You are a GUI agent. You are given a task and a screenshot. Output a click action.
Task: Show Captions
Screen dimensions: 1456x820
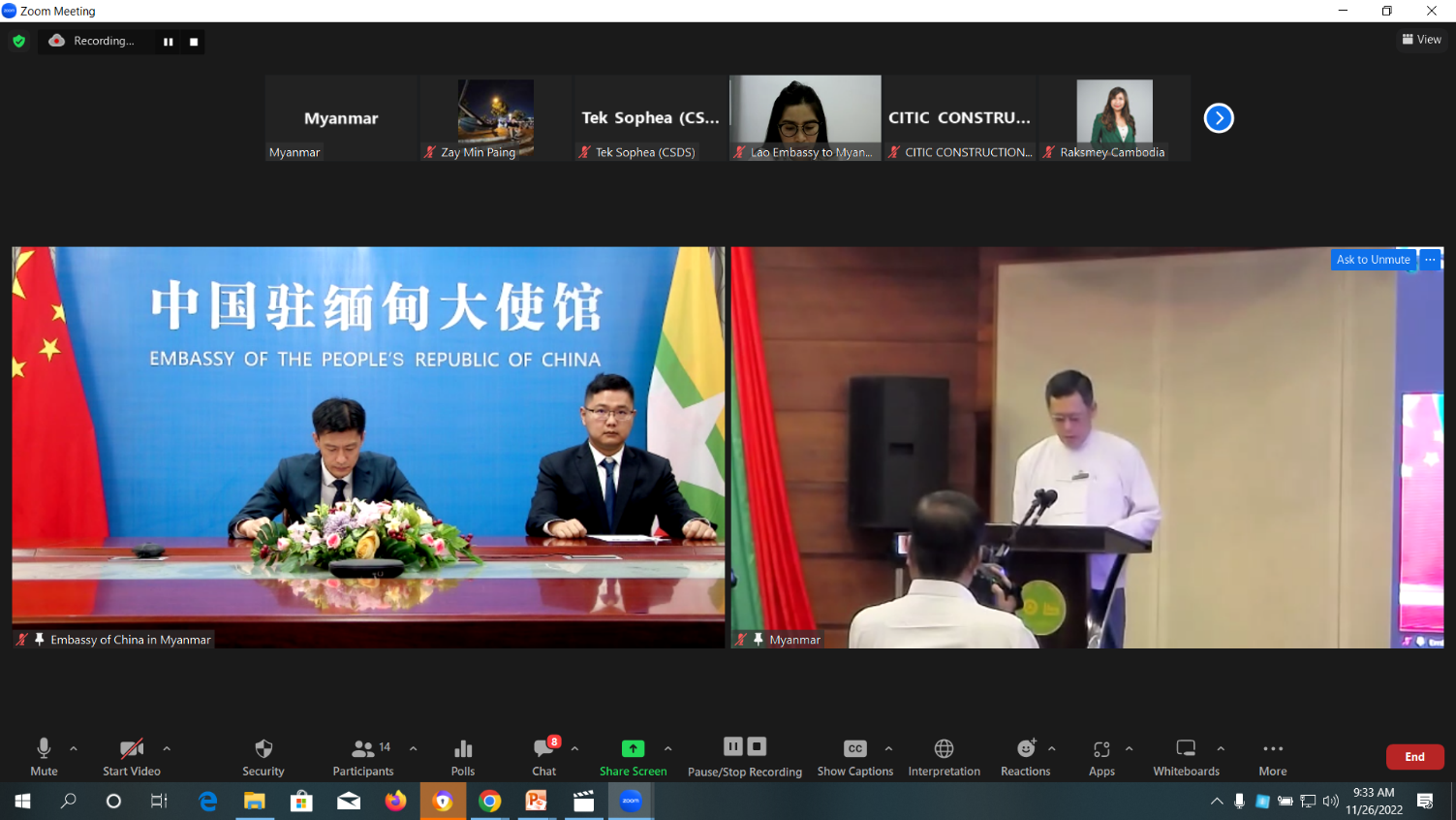[x=855, y=757]
